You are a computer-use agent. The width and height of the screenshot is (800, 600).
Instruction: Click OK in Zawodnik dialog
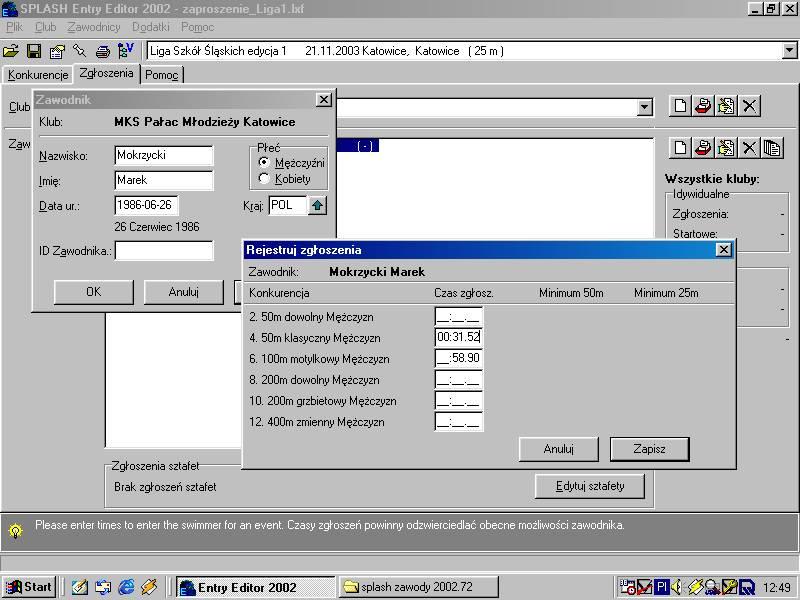coord(93,292)
